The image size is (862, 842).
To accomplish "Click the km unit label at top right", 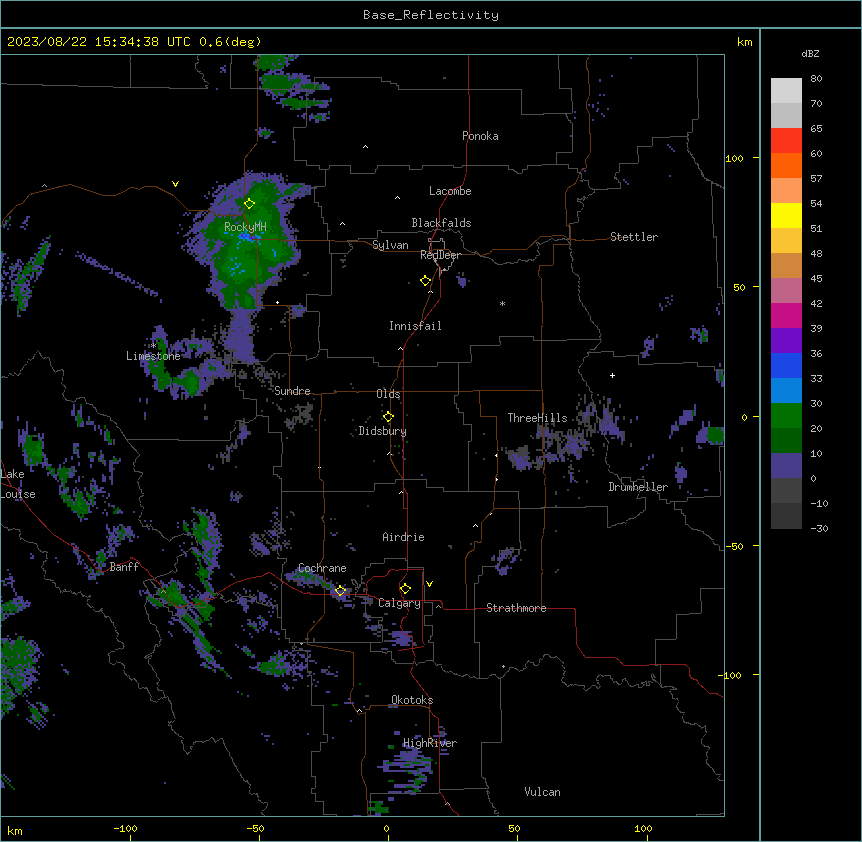I will [x=744, y=42].
